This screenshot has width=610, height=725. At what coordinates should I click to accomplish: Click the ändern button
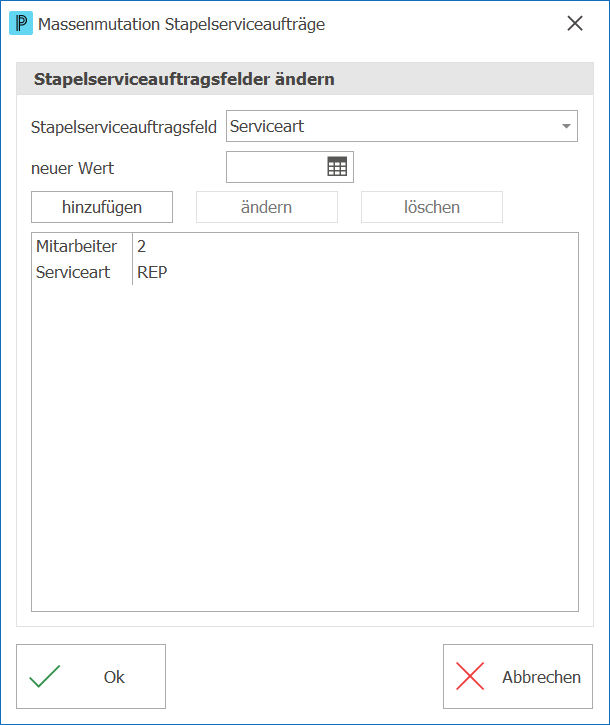coord(267,207)
